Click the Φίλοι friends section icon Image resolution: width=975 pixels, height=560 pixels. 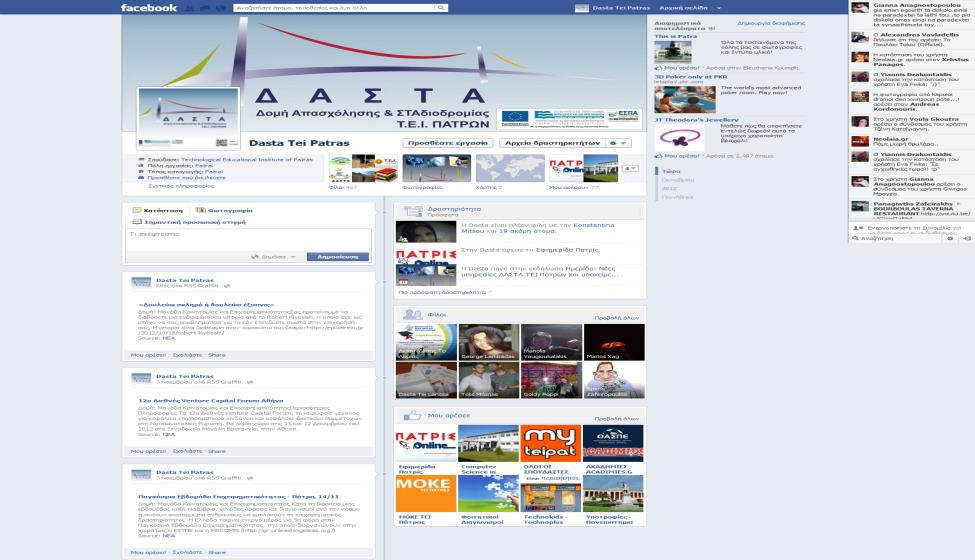pyautogui.click(x=412, y=314)
